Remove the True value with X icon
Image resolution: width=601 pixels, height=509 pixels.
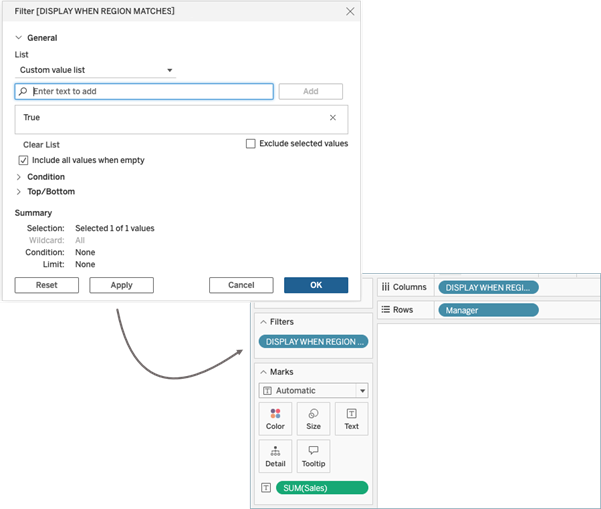pos(333,117)
